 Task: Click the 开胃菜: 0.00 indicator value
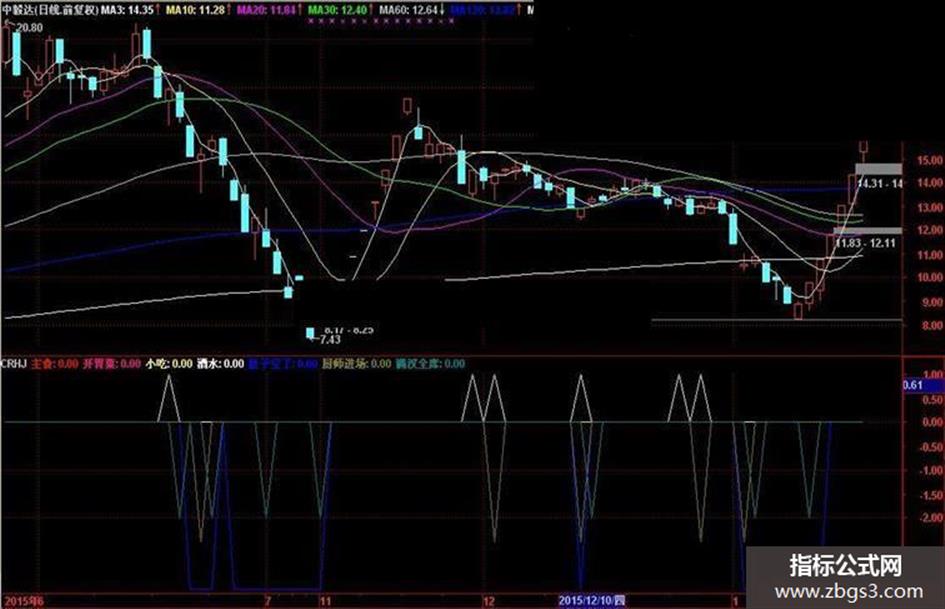pyautogui.click(x=112, y=364)
